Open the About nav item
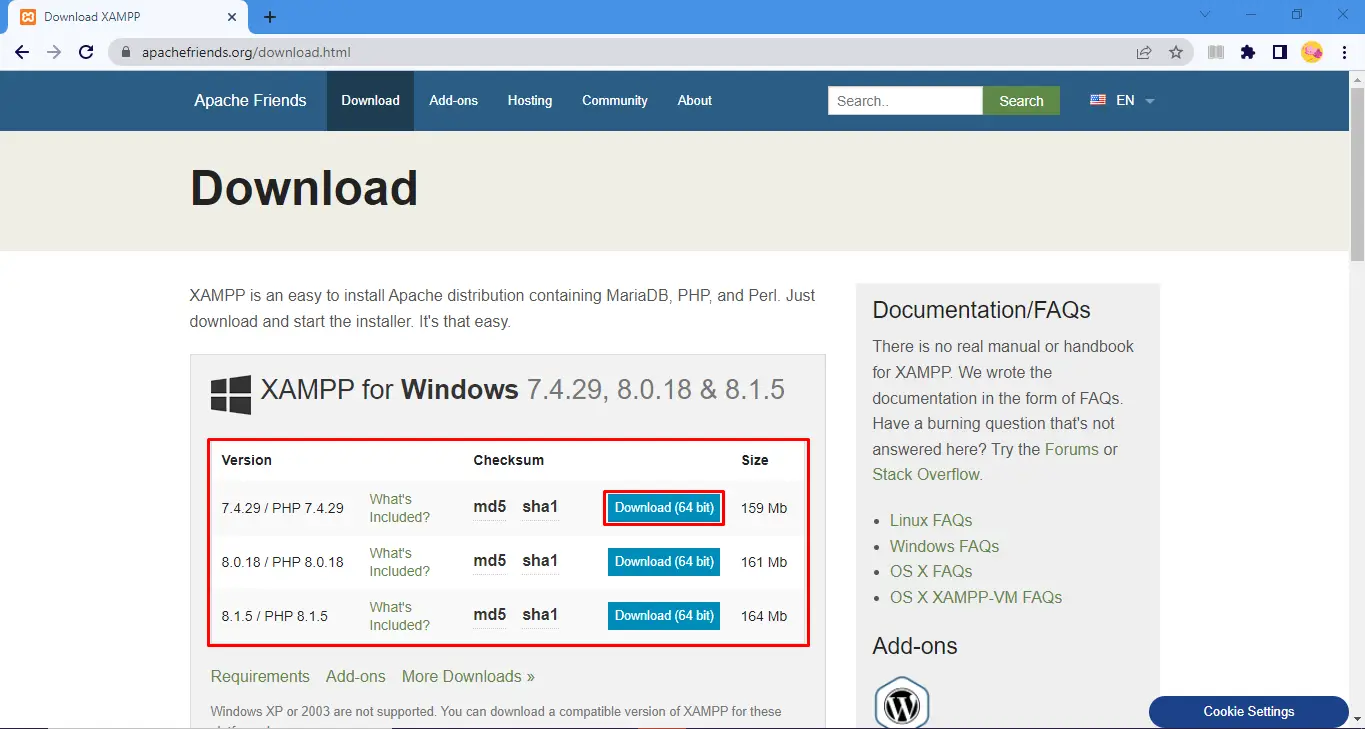This screenshot has width=1365, height=729. tap(695, 101)
